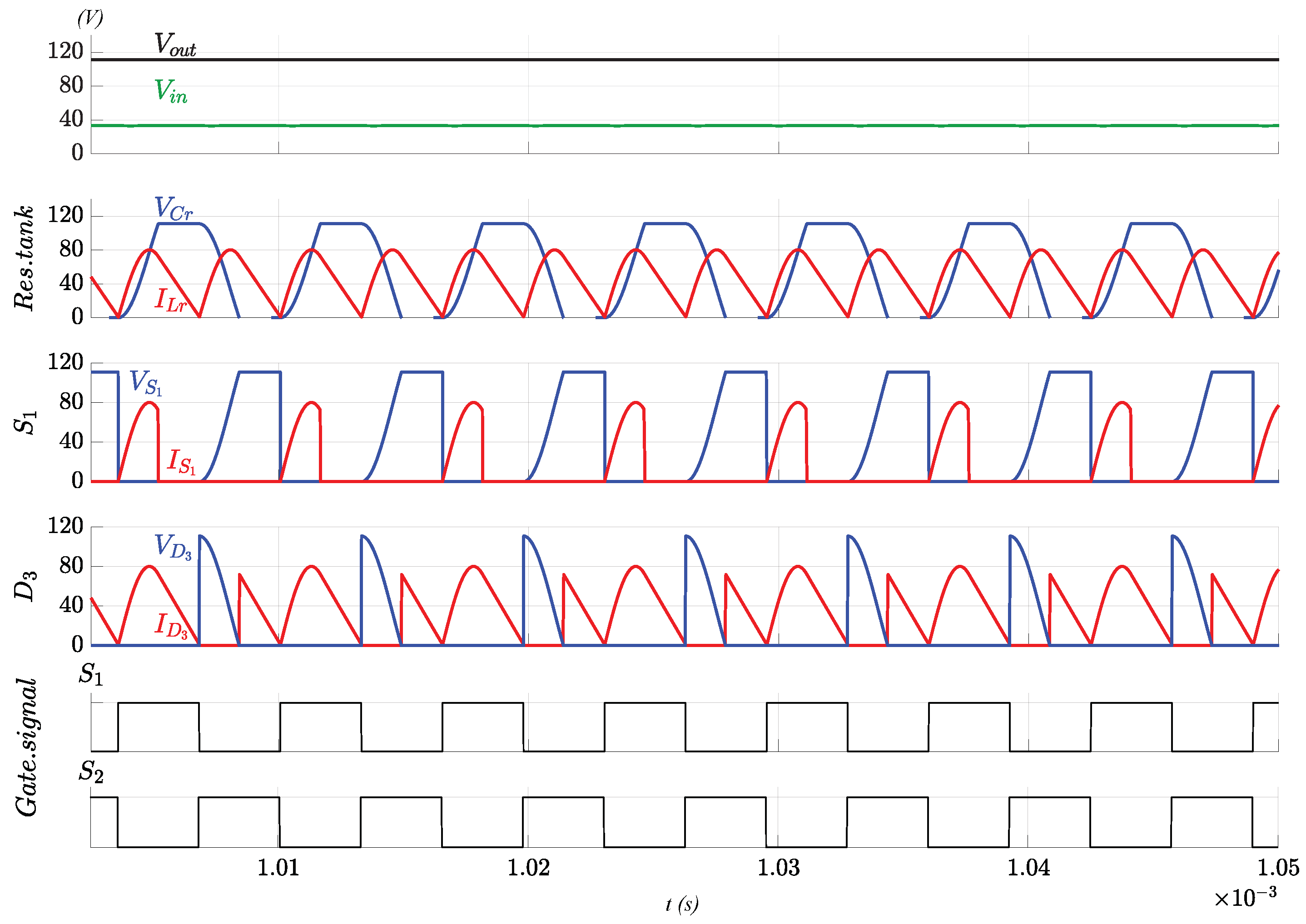1306x924 pixels.
Task: Click the (V) unit label at top
Action: (90, 18)
